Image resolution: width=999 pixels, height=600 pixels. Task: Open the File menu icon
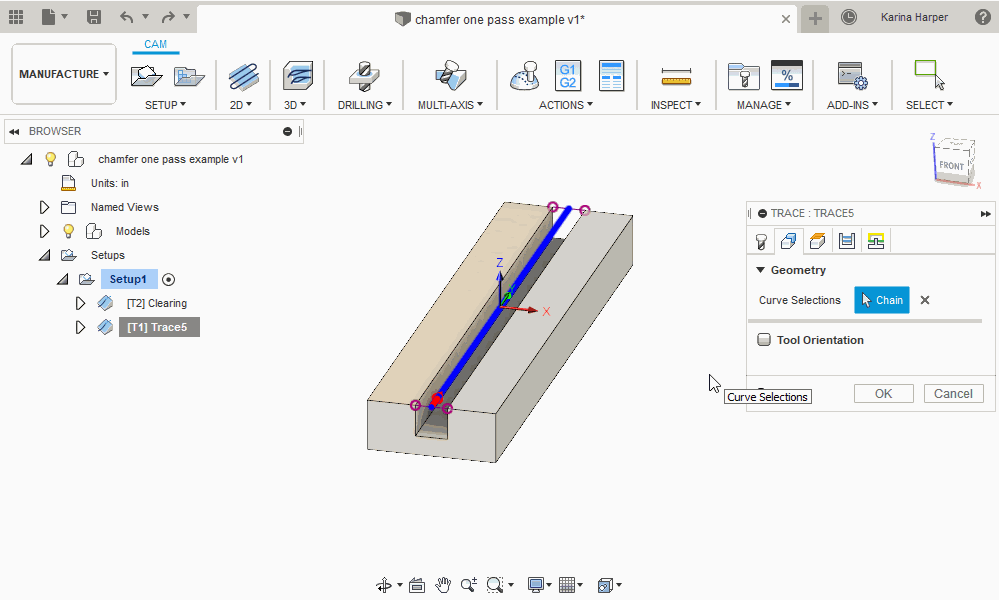coord(49,17)
